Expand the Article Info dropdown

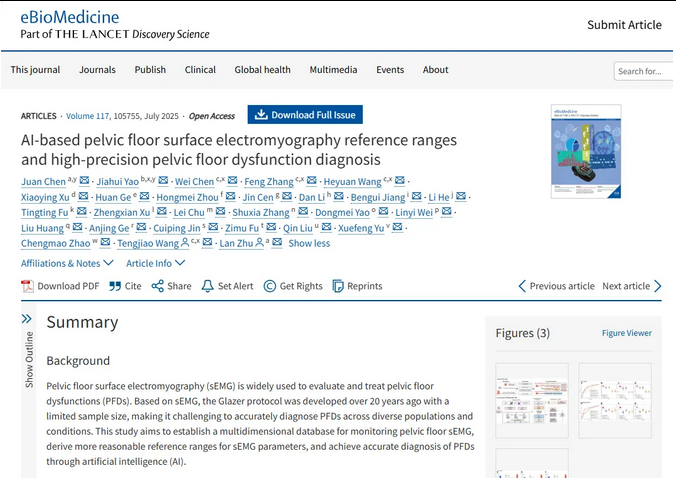[154, 263]
